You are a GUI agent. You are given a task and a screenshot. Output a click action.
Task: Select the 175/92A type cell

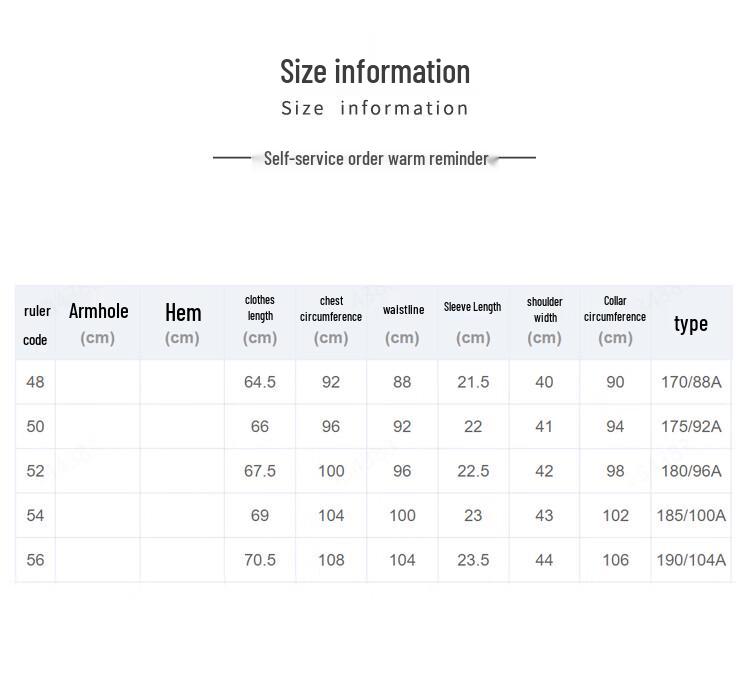coord(691,427)
